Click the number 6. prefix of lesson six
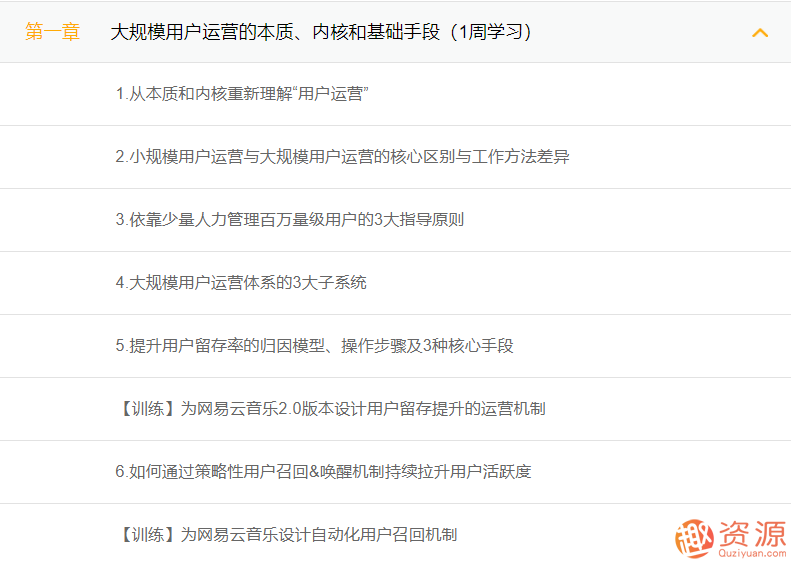Viewport: 791px width, 562px height. (x=121, y=472)
